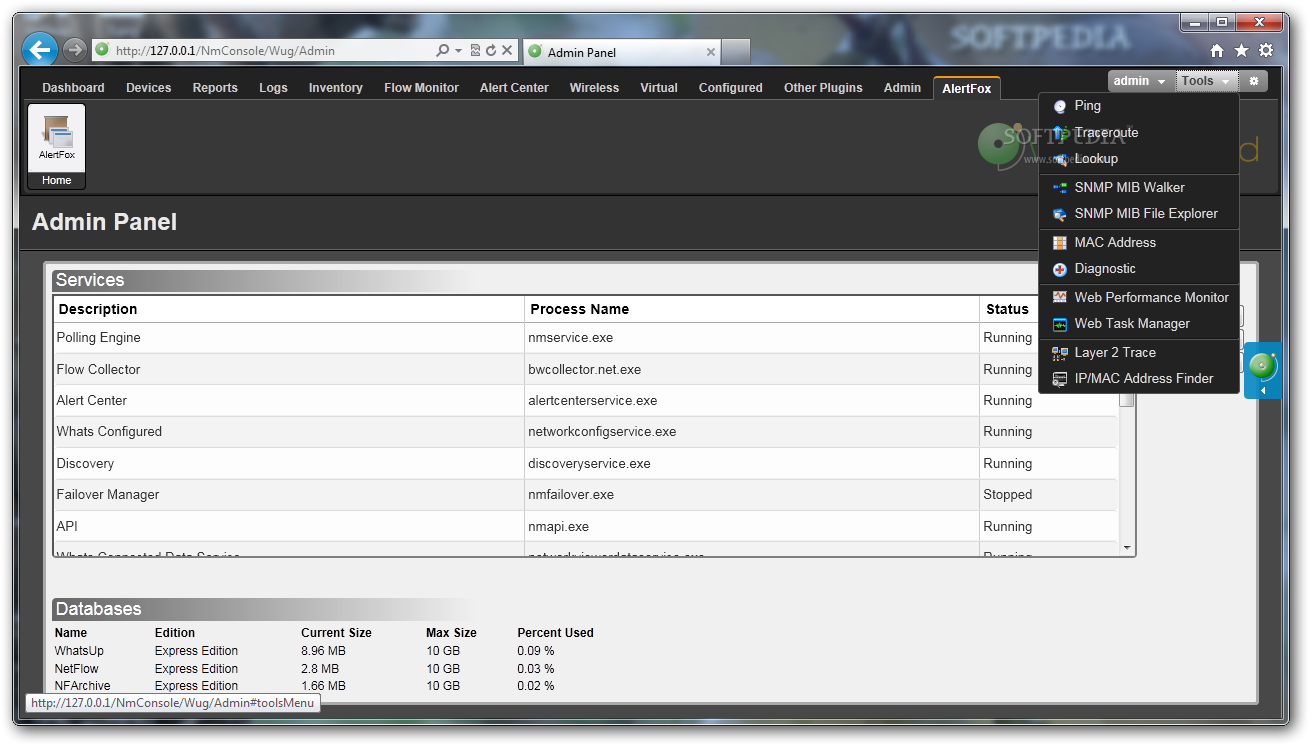This screenshot has height=746, width=1310.
Task: Switch to the Alert Center tab
Action: [x=514, y=88]
